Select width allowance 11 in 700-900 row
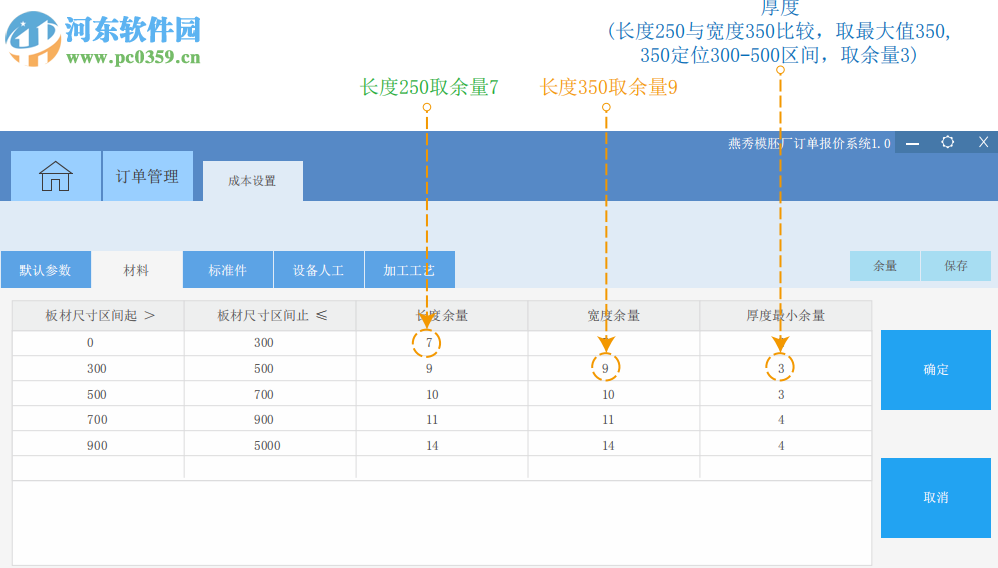Screen dimensions: 998x568 pos(614,419)
